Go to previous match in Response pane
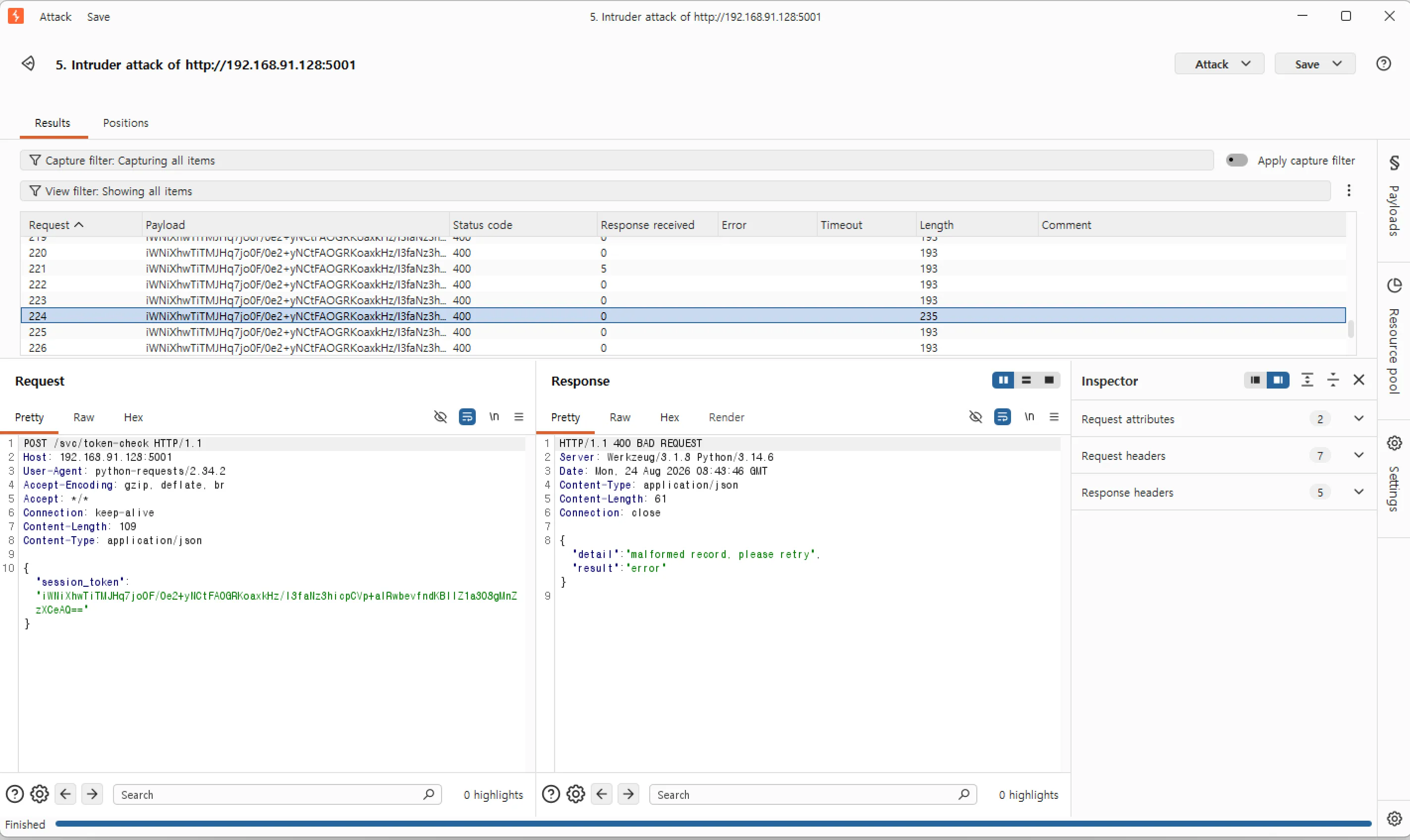 coord(602,794)
